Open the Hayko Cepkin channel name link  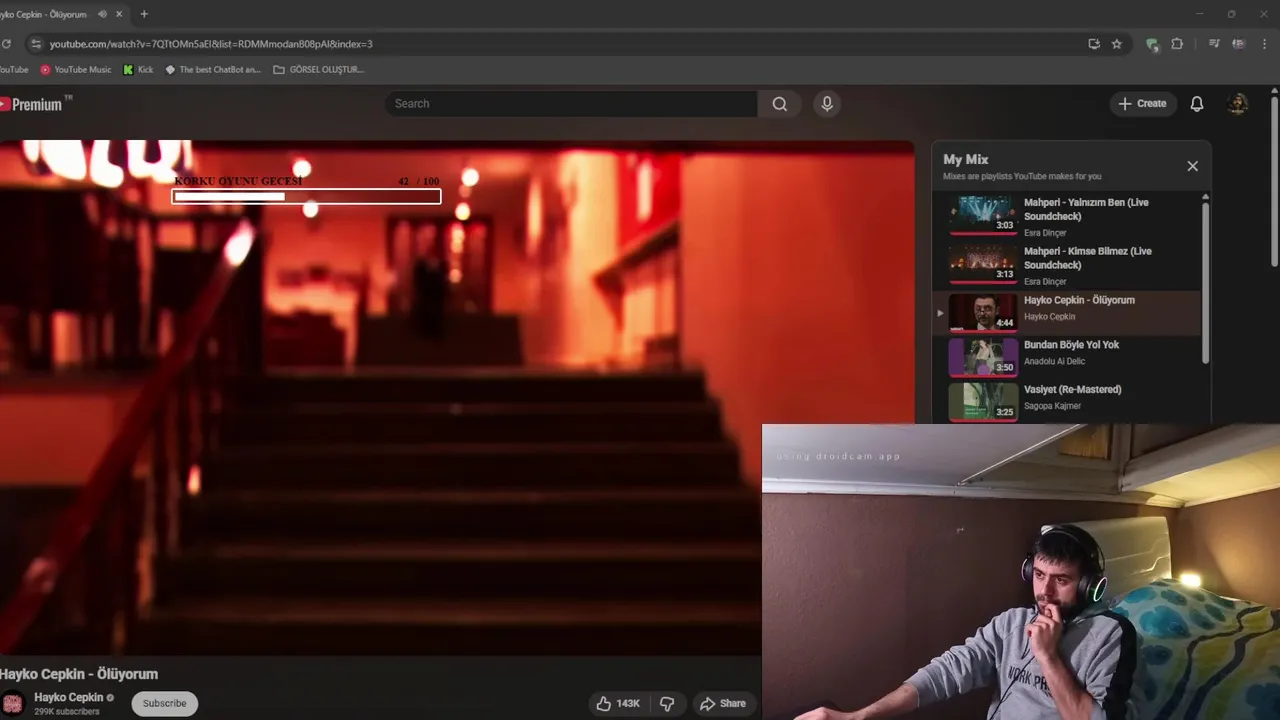click(x=69, y=697)
